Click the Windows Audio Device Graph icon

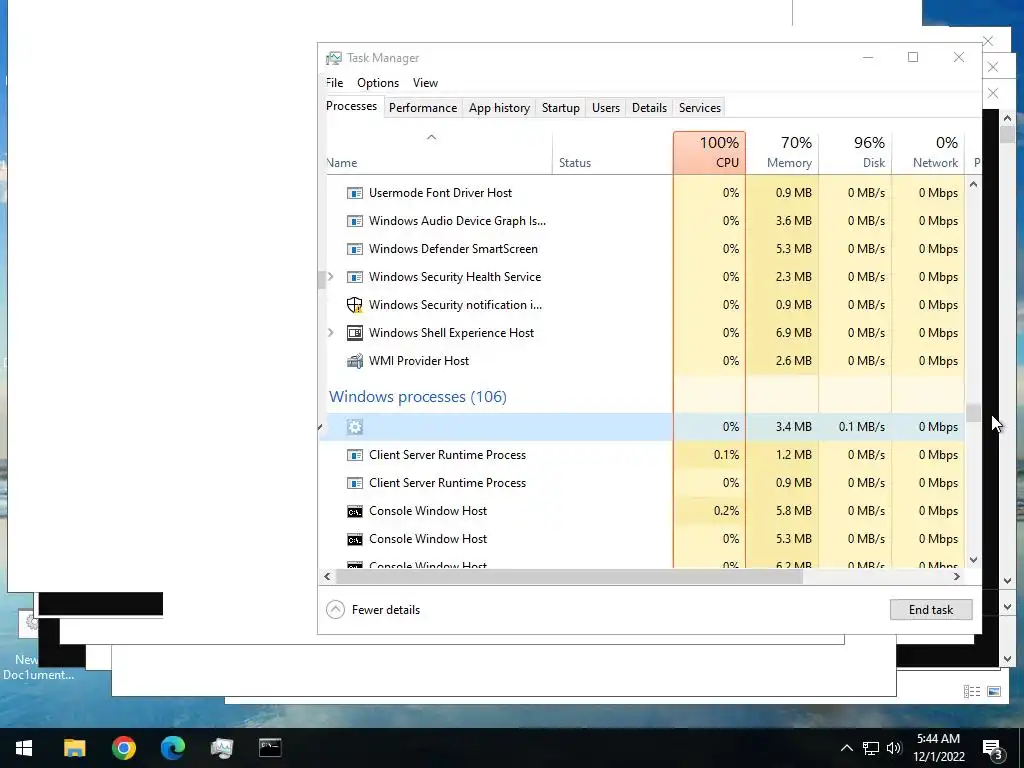[355, 221]
